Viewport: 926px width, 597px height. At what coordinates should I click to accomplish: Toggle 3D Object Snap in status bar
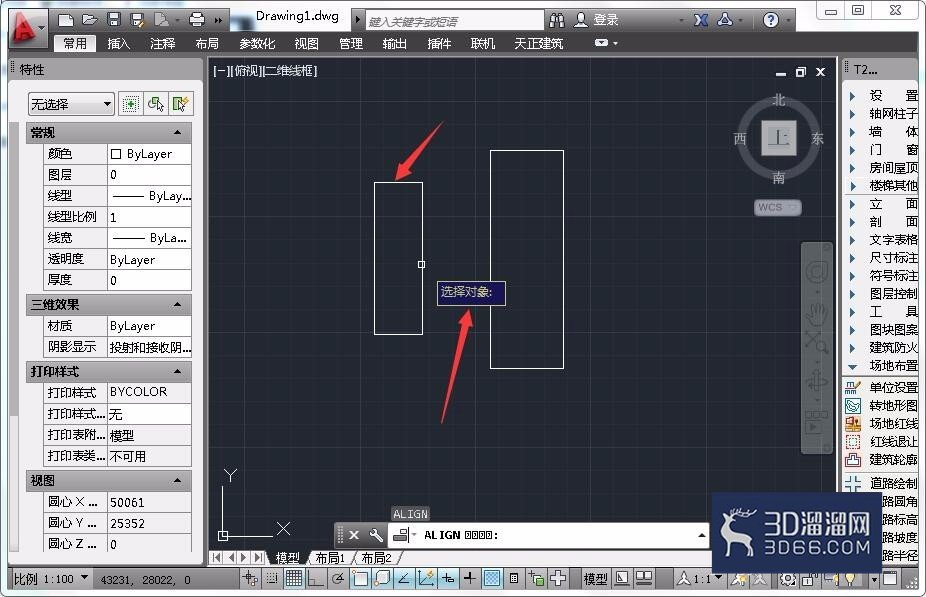tap(382, 579)
